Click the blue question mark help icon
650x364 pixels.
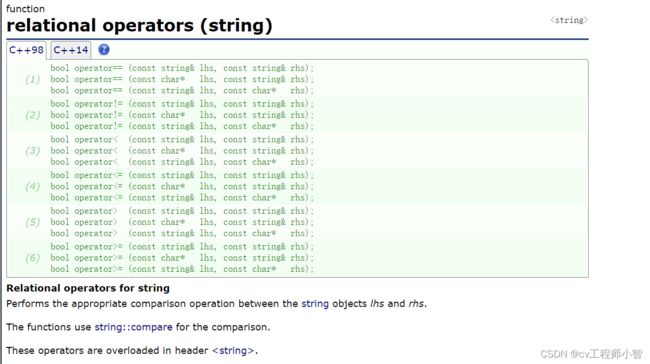104,50
